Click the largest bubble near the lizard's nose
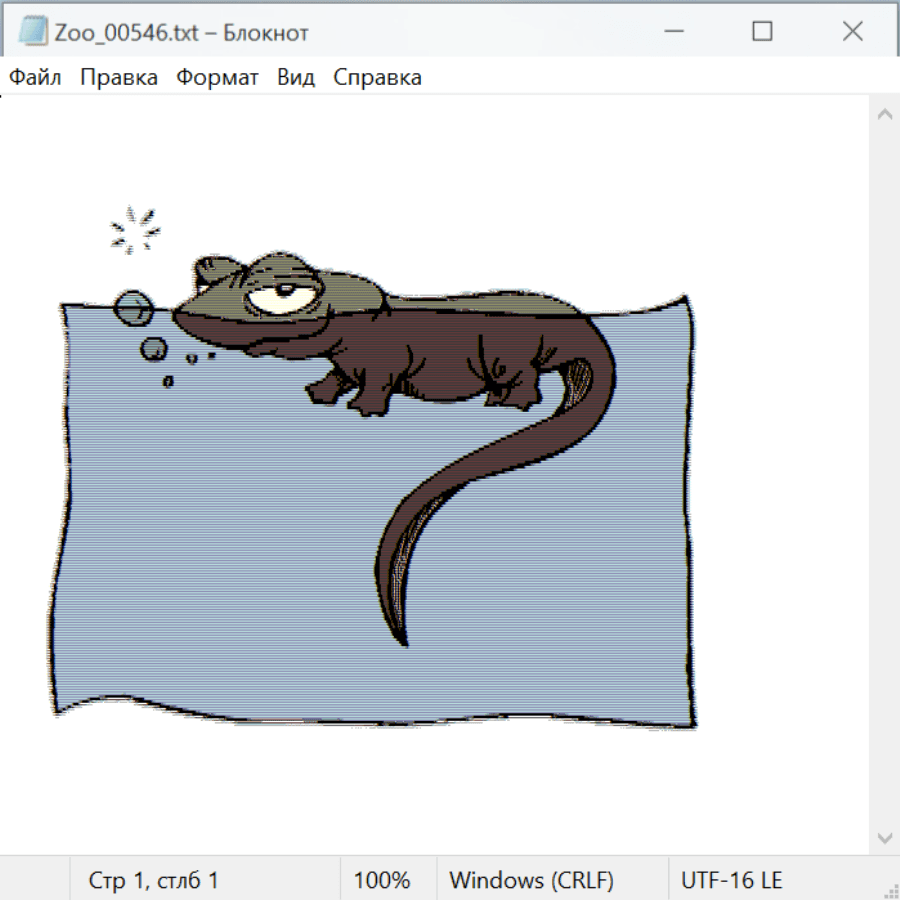 (133, 308)
